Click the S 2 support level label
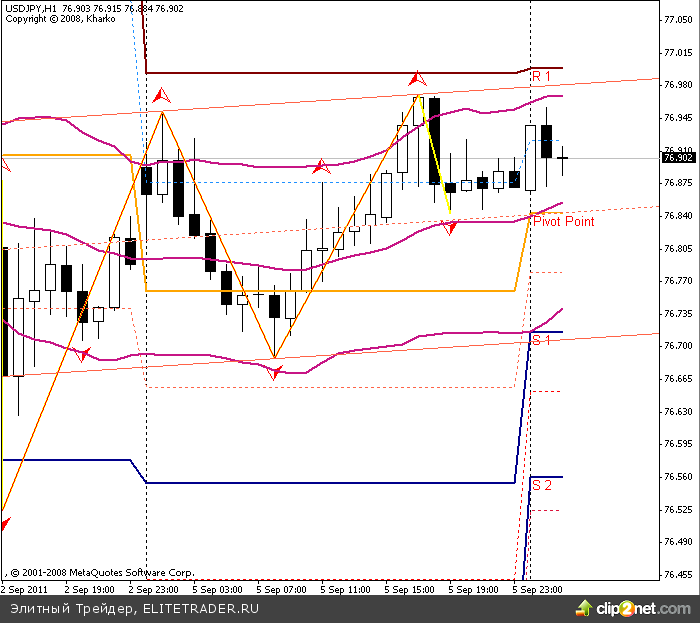Viewport: 700px width, 623px height. pyautogui.click(x=541, y=485)
